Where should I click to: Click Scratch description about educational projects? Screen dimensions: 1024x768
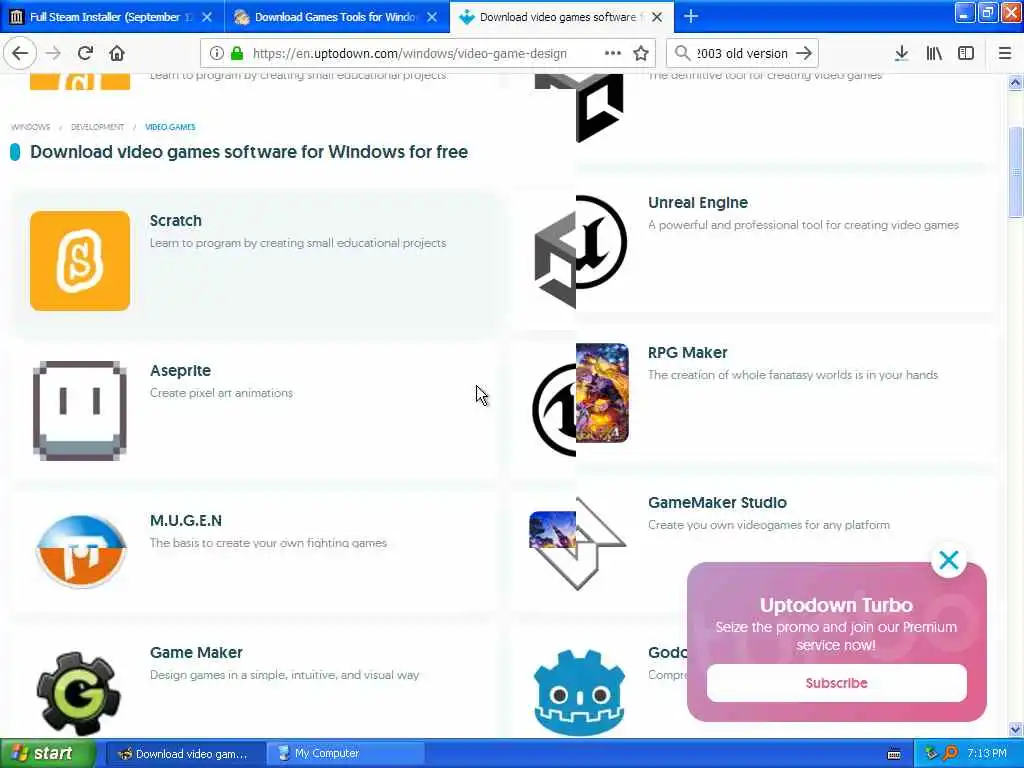pos(298,243)
